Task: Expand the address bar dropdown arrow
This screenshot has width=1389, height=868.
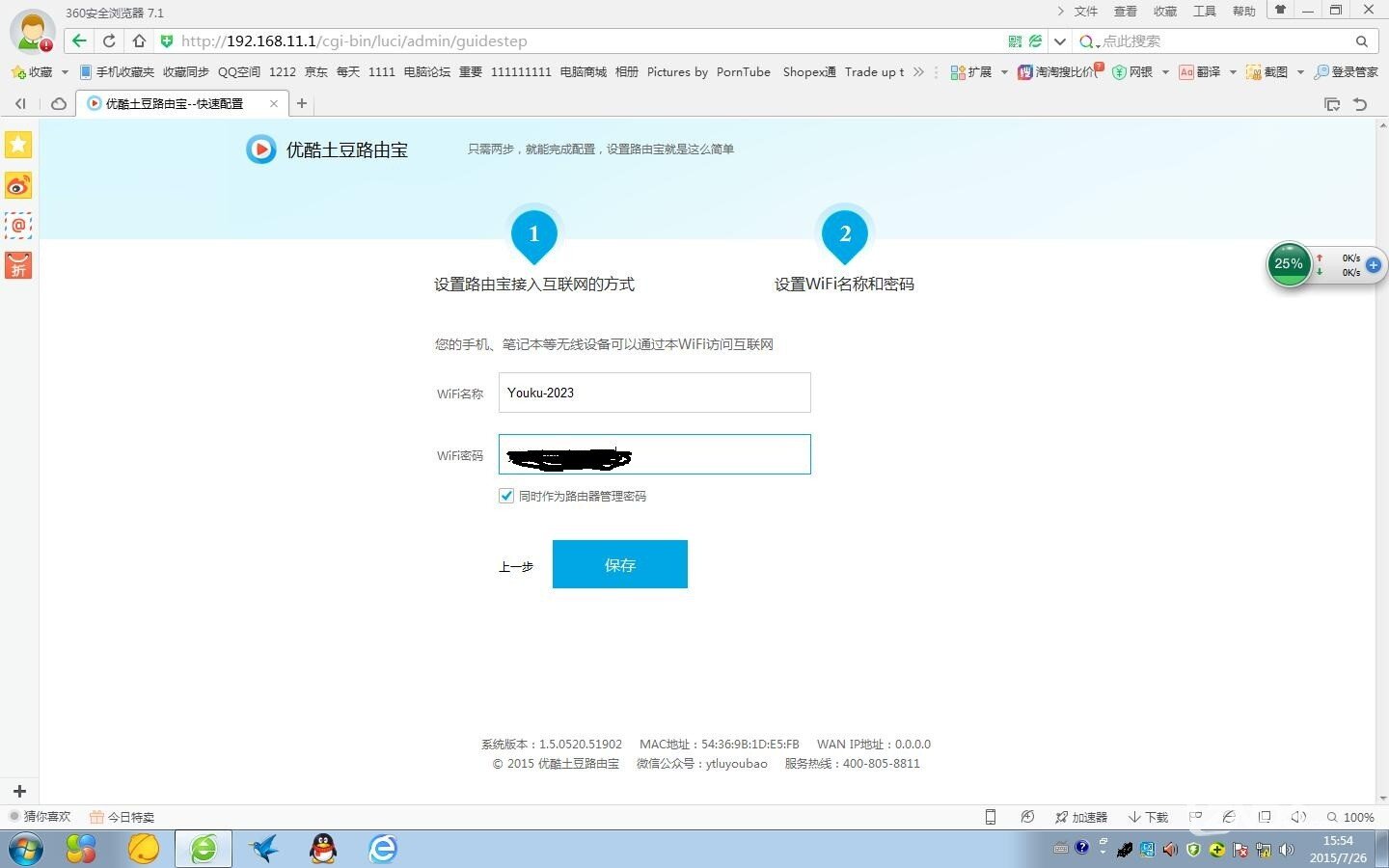Action: 1059,41
